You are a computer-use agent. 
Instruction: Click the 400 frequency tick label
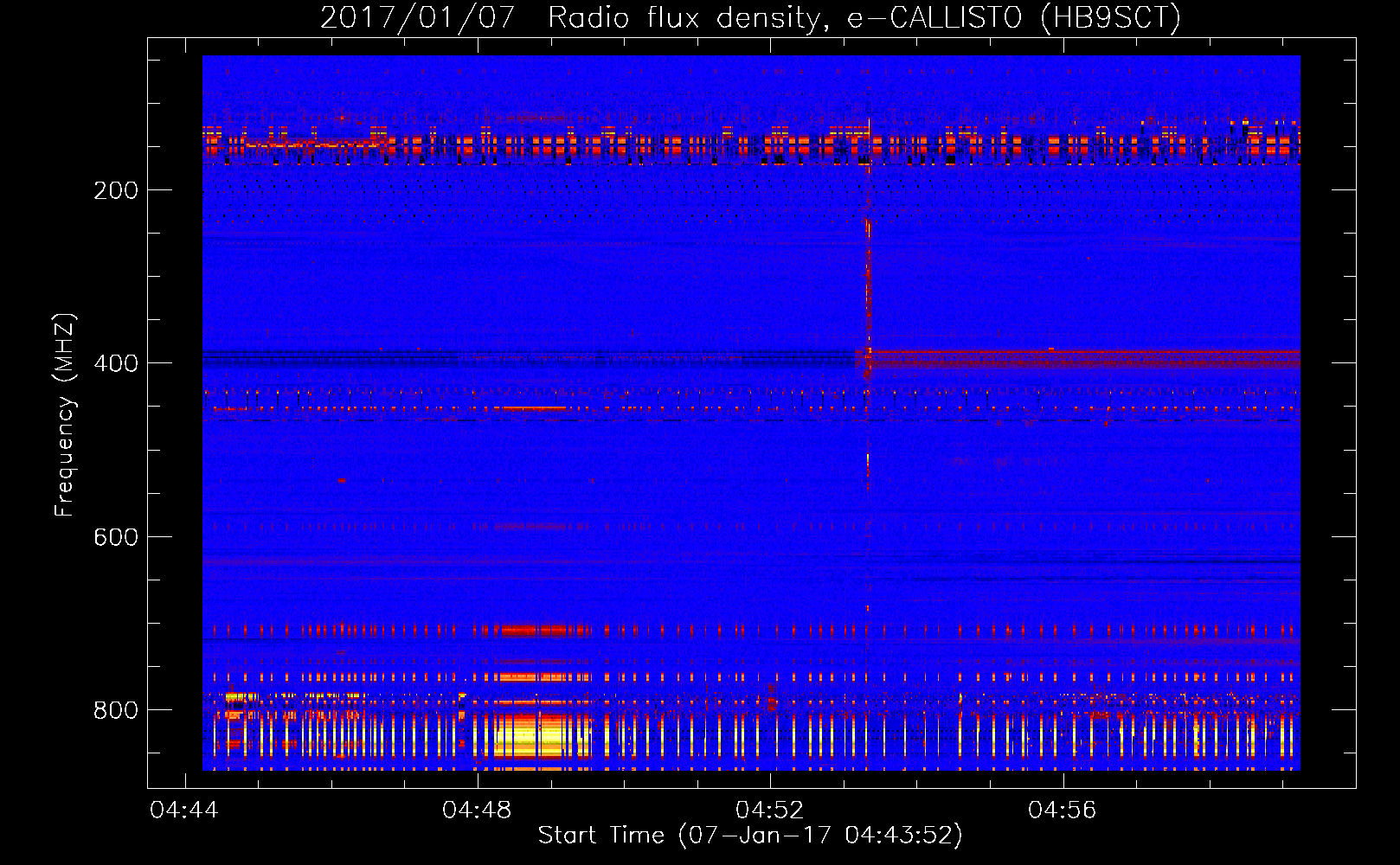(x=116, y=363)
